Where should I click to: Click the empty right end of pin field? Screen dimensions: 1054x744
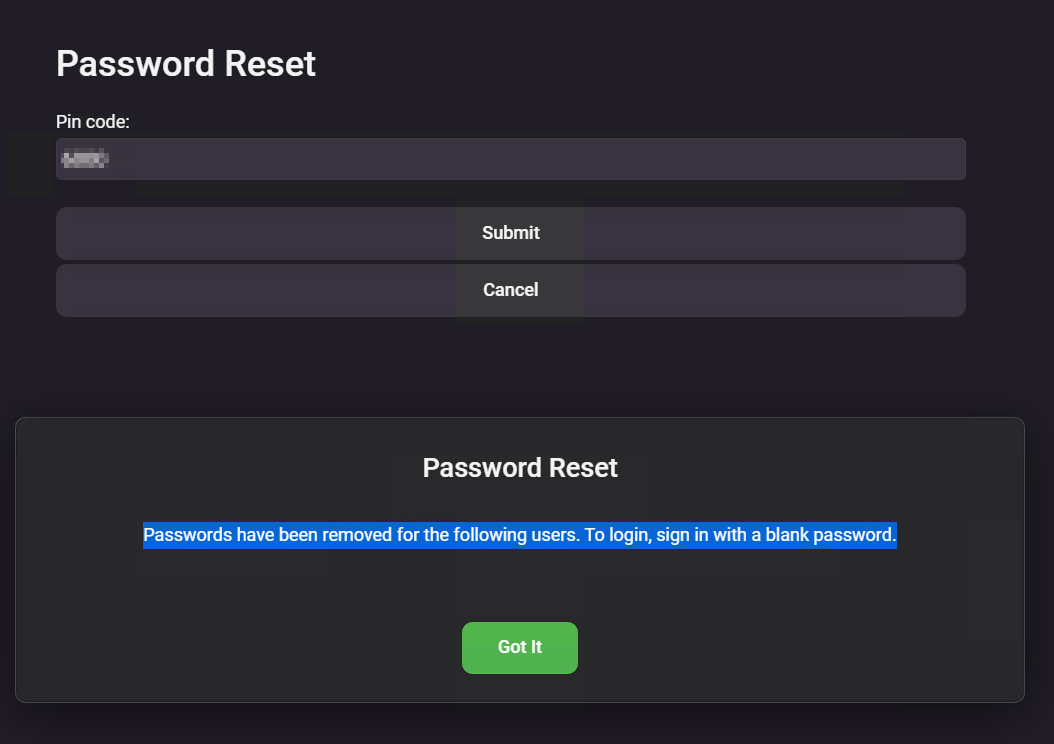coord(900,159)
